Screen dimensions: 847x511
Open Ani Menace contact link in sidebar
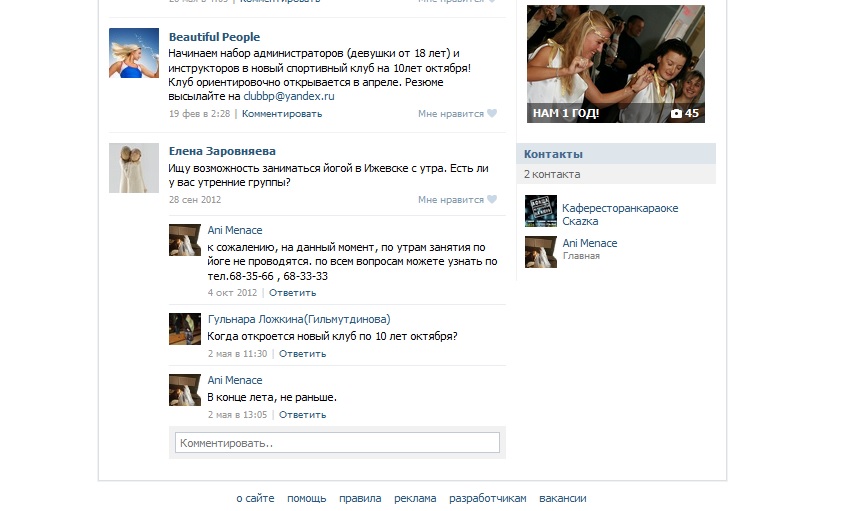tap(590, 243)
